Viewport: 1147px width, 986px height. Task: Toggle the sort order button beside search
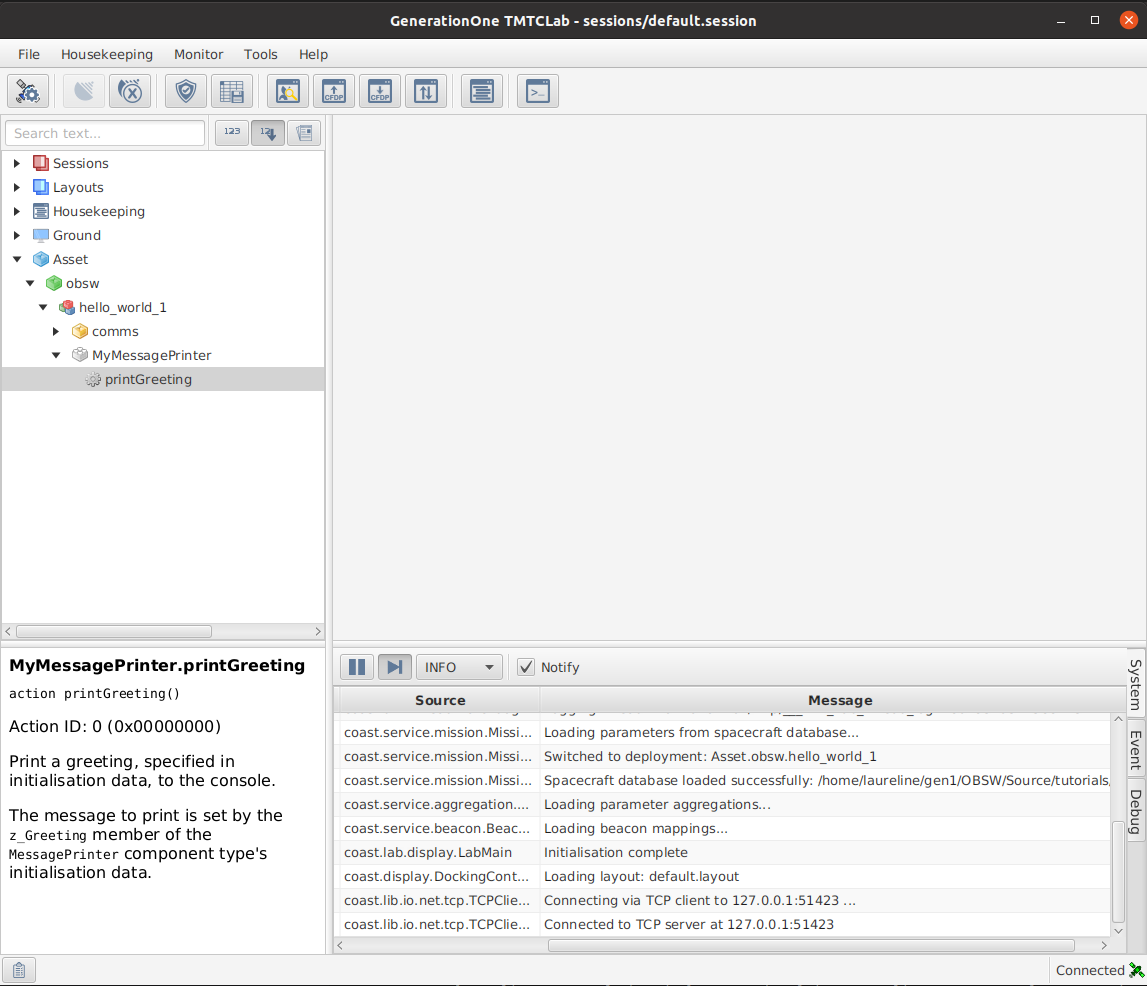268,133
